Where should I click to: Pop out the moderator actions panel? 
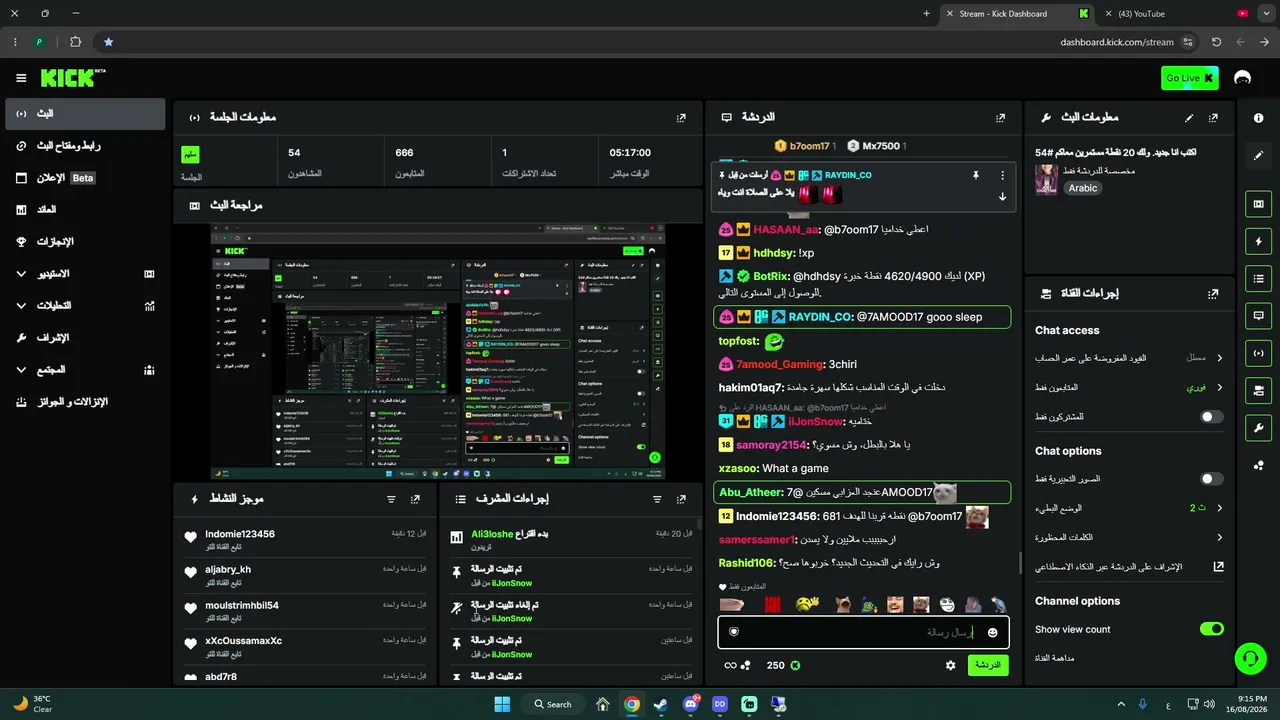coord(681,499)
